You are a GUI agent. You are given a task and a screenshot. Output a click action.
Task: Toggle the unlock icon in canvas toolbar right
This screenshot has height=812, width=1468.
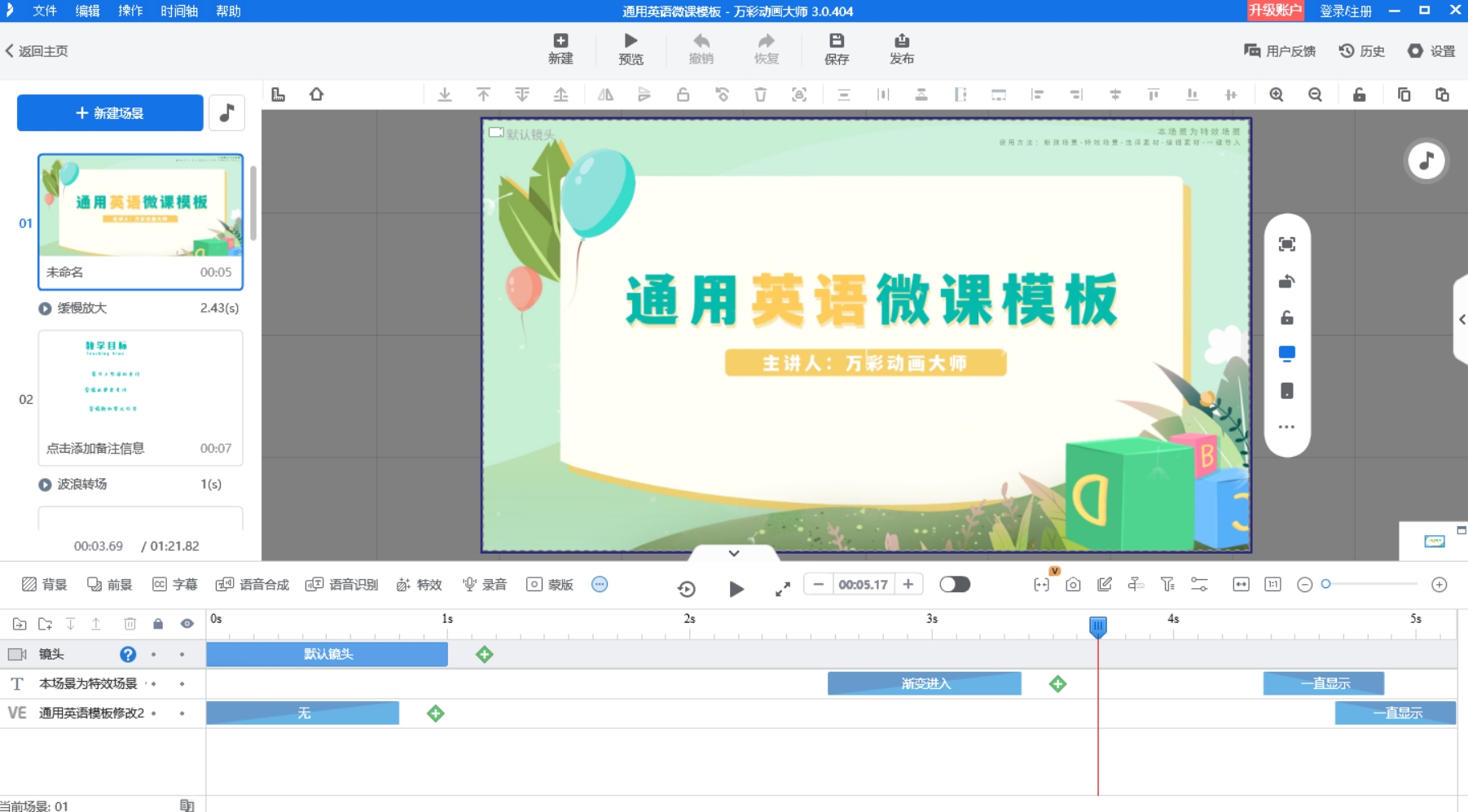(x=1360, y=94)
